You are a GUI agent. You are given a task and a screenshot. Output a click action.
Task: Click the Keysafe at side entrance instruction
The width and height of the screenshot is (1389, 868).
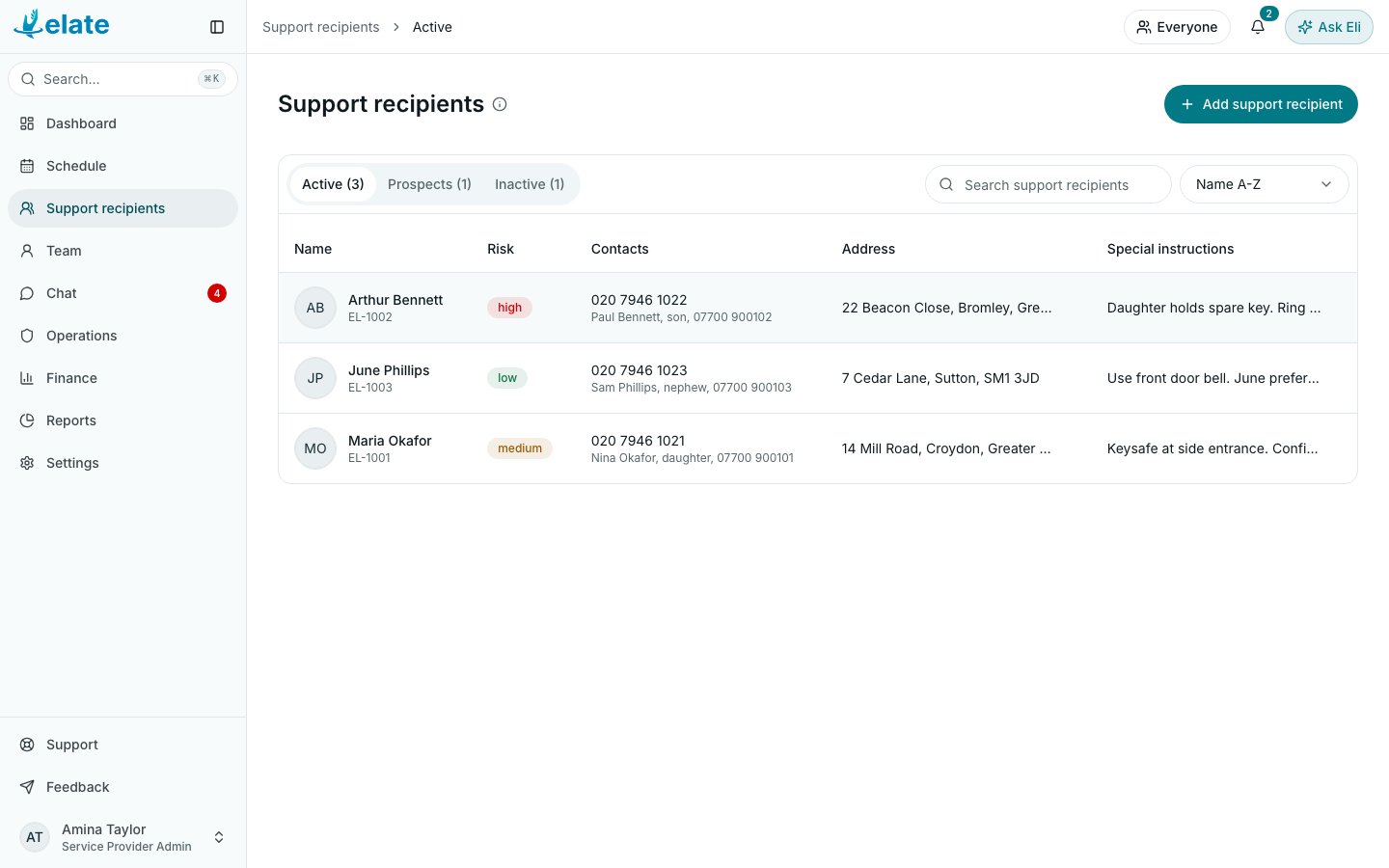1212,448
